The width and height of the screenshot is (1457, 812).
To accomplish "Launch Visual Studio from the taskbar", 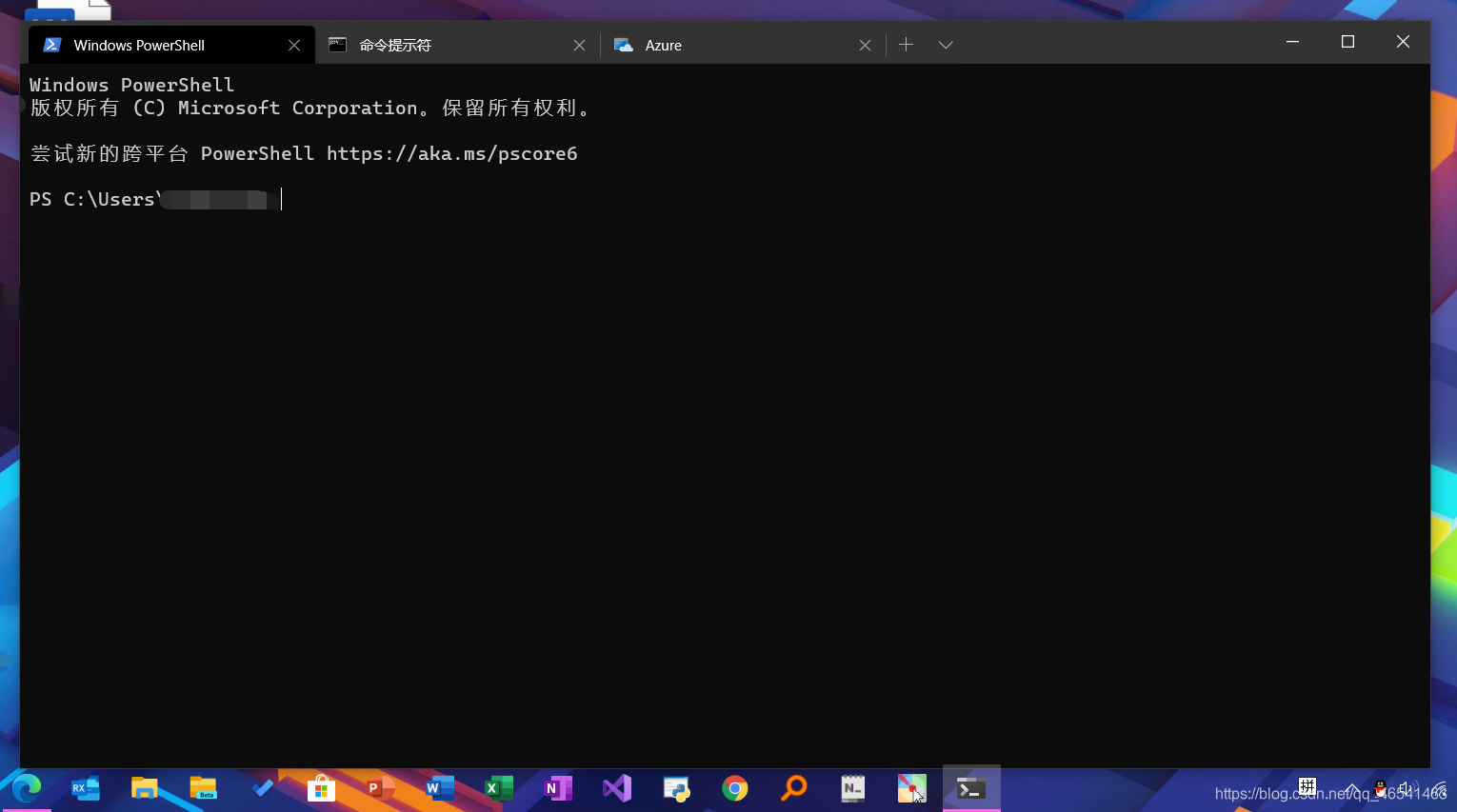I will tap(617, 788).
